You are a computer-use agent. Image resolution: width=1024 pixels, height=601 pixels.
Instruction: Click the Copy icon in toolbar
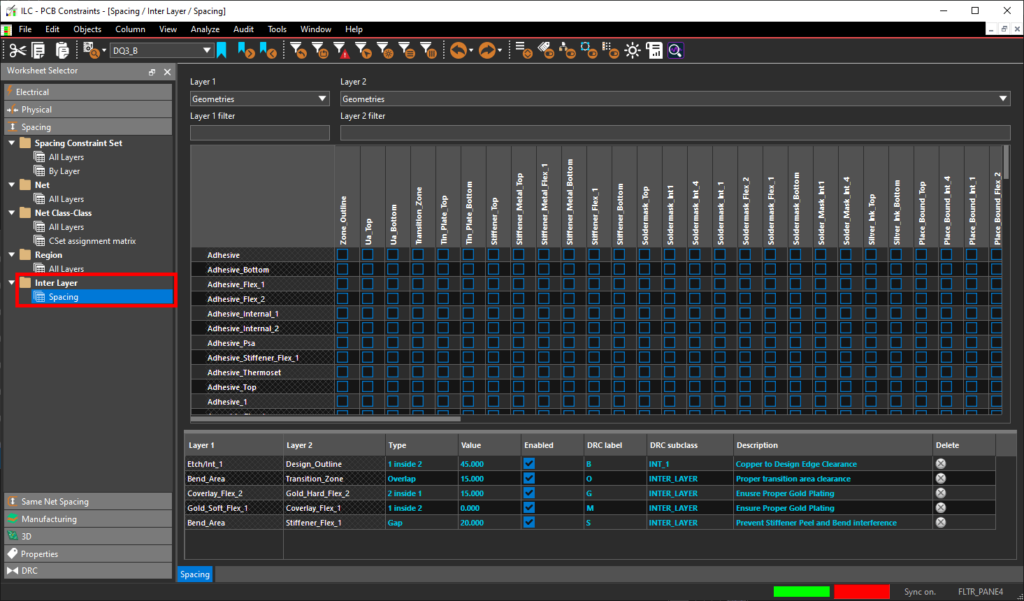pos(39,50)
